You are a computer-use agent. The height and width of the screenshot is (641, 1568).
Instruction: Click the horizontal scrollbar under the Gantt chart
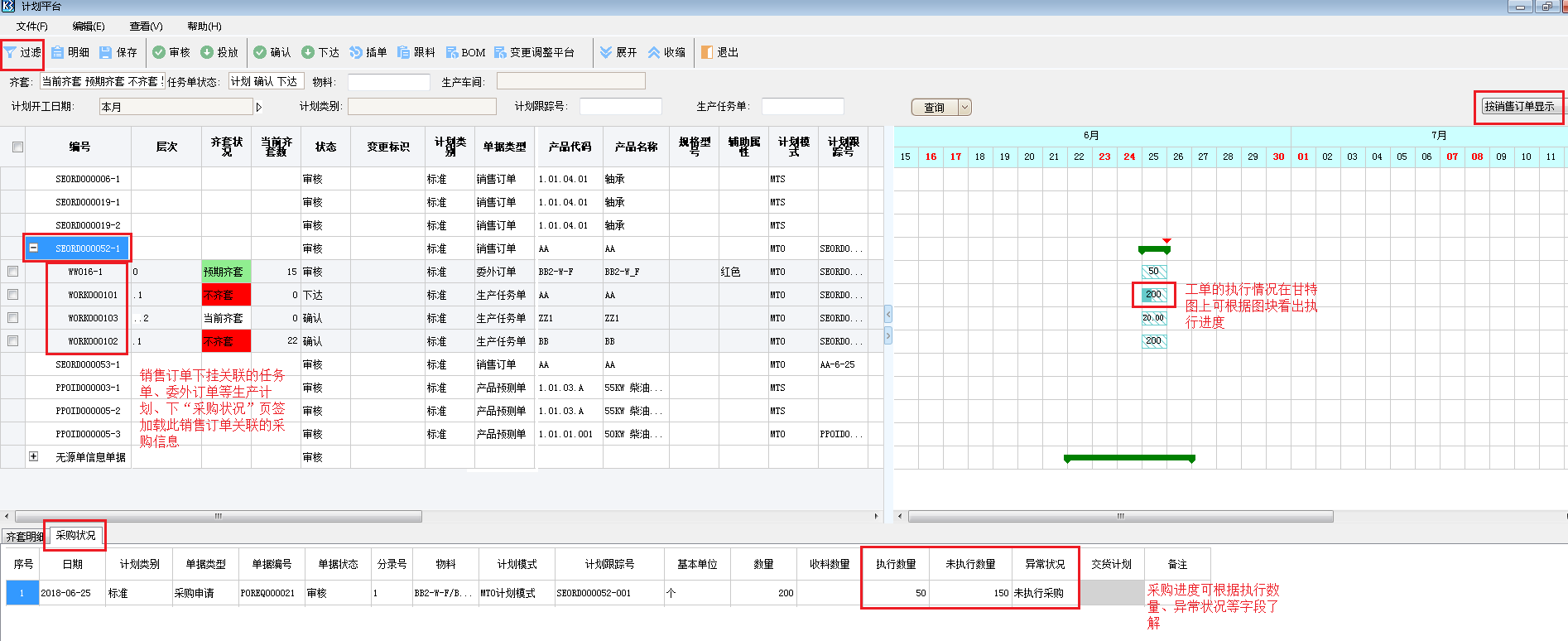(x=1120, y=516)
